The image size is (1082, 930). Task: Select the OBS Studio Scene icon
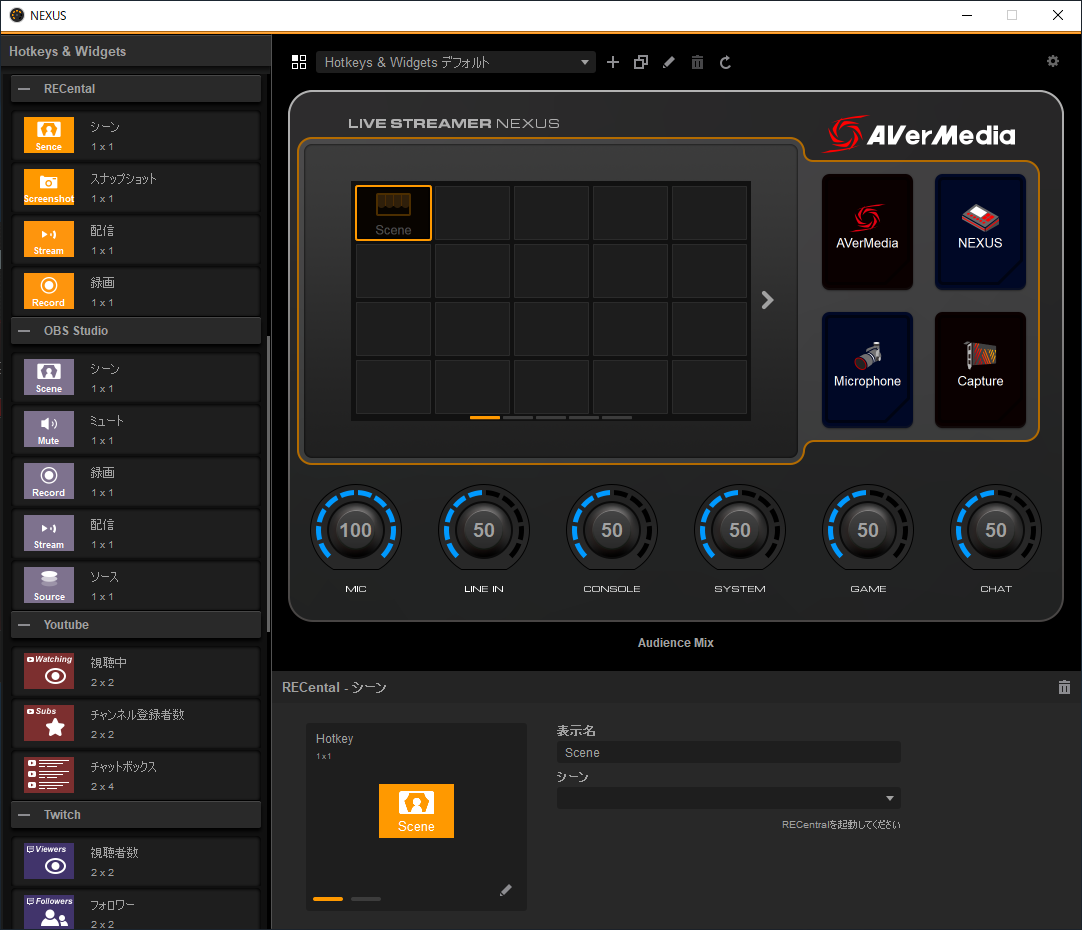point(48,377)
